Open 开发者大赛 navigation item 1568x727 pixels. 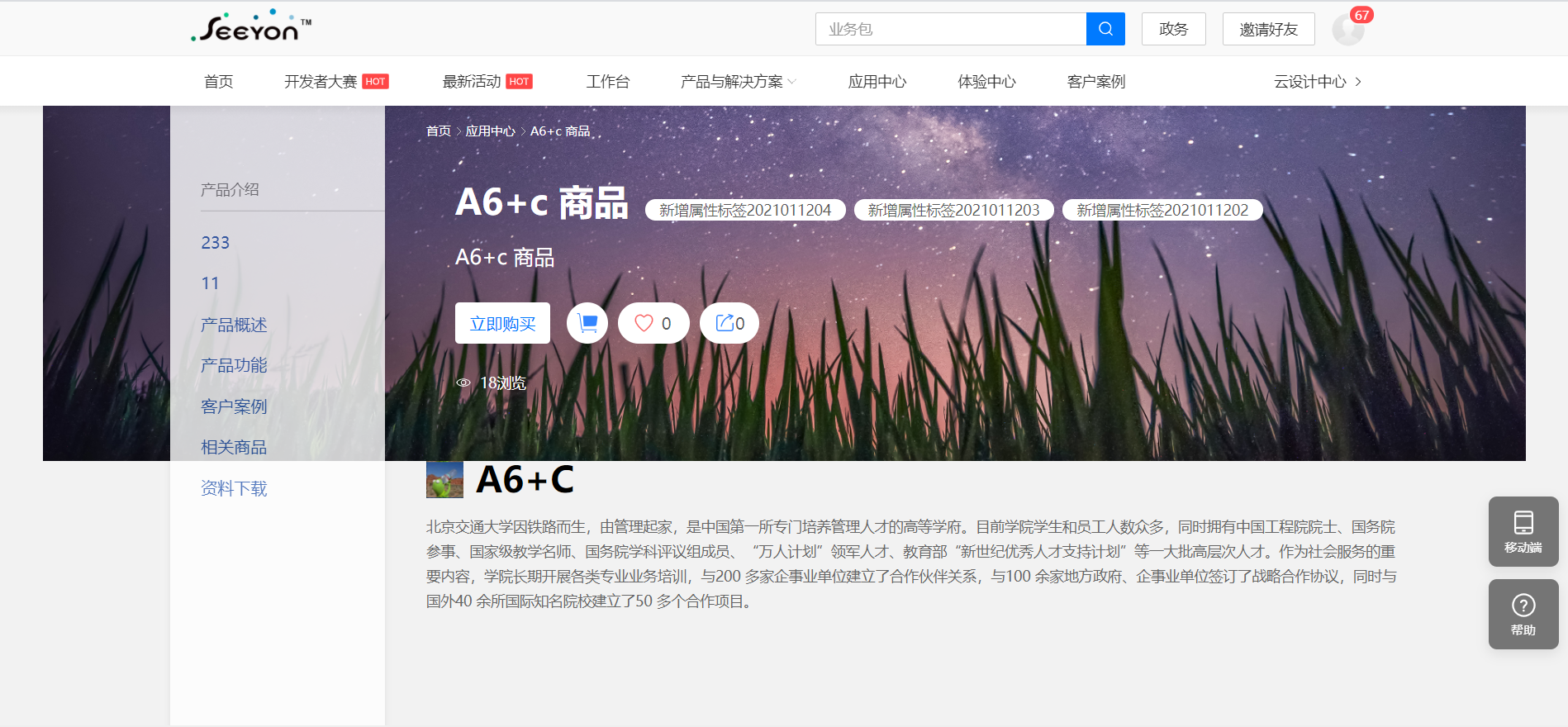pos(321,81)
